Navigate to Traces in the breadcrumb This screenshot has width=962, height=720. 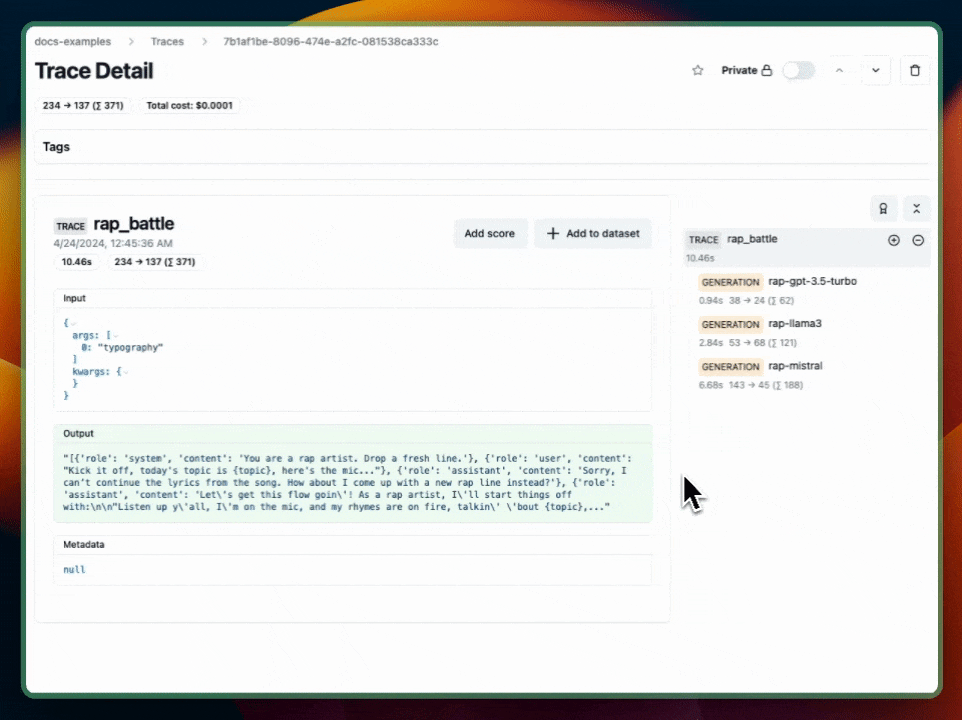coord(167,42)
